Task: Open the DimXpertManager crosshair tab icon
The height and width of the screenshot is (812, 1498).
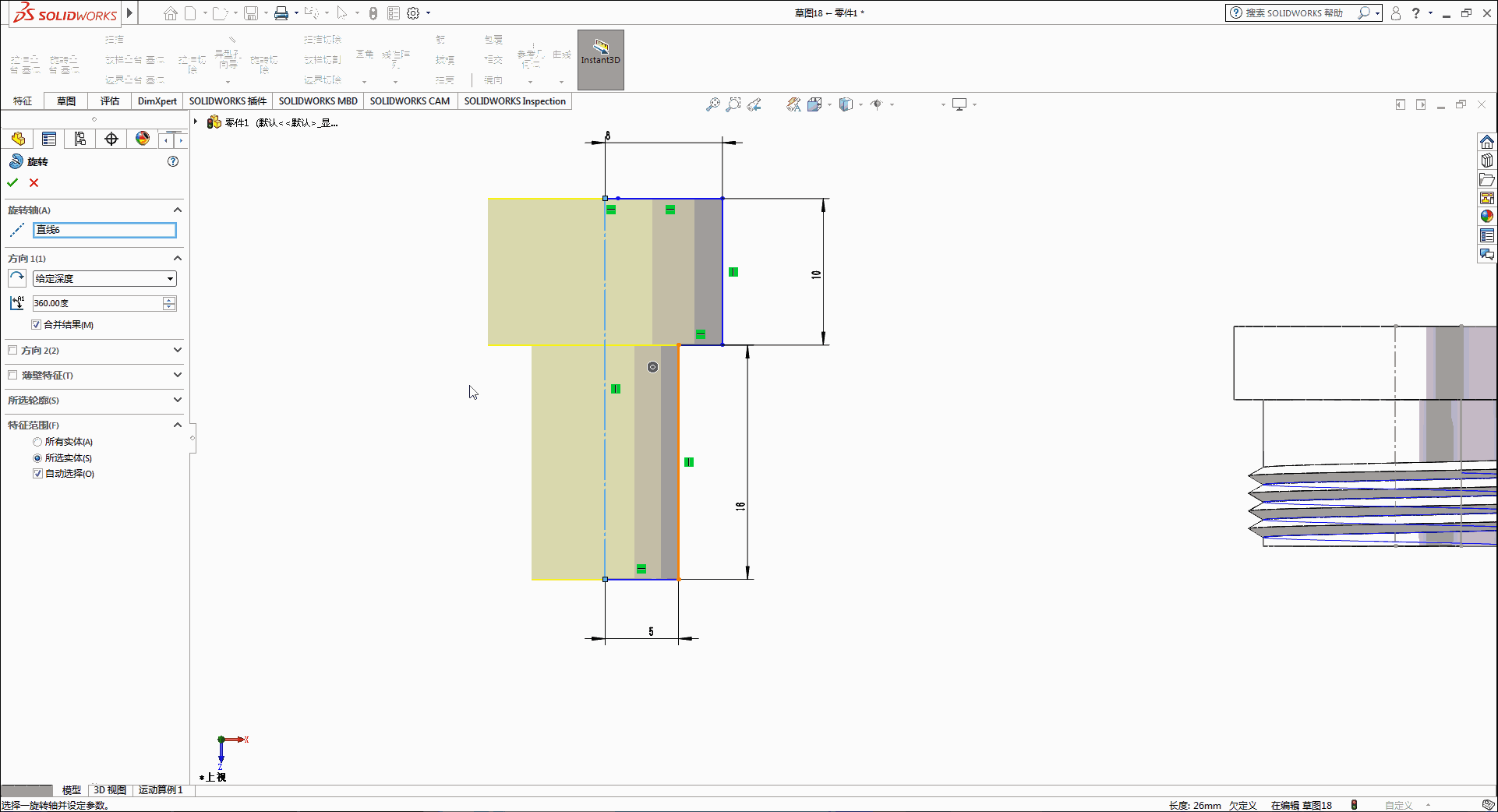Action: (x=111, y=139)
